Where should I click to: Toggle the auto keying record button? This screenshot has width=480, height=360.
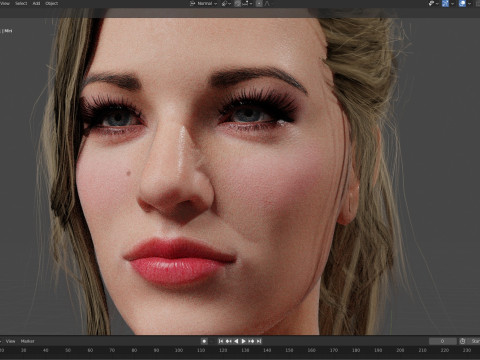pyautogui.click(x=204, y=341)
